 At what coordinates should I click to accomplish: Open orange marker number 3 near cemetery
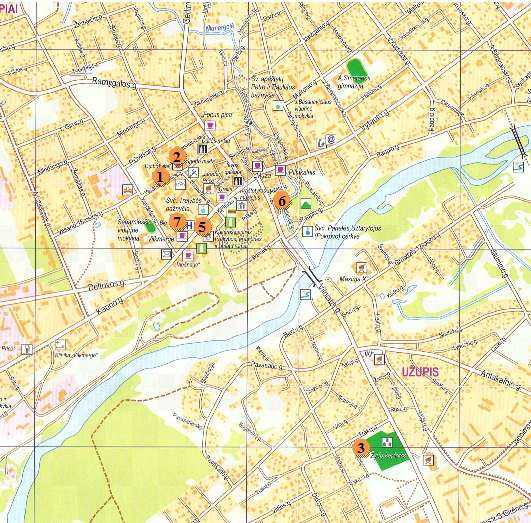click(361, 448)
